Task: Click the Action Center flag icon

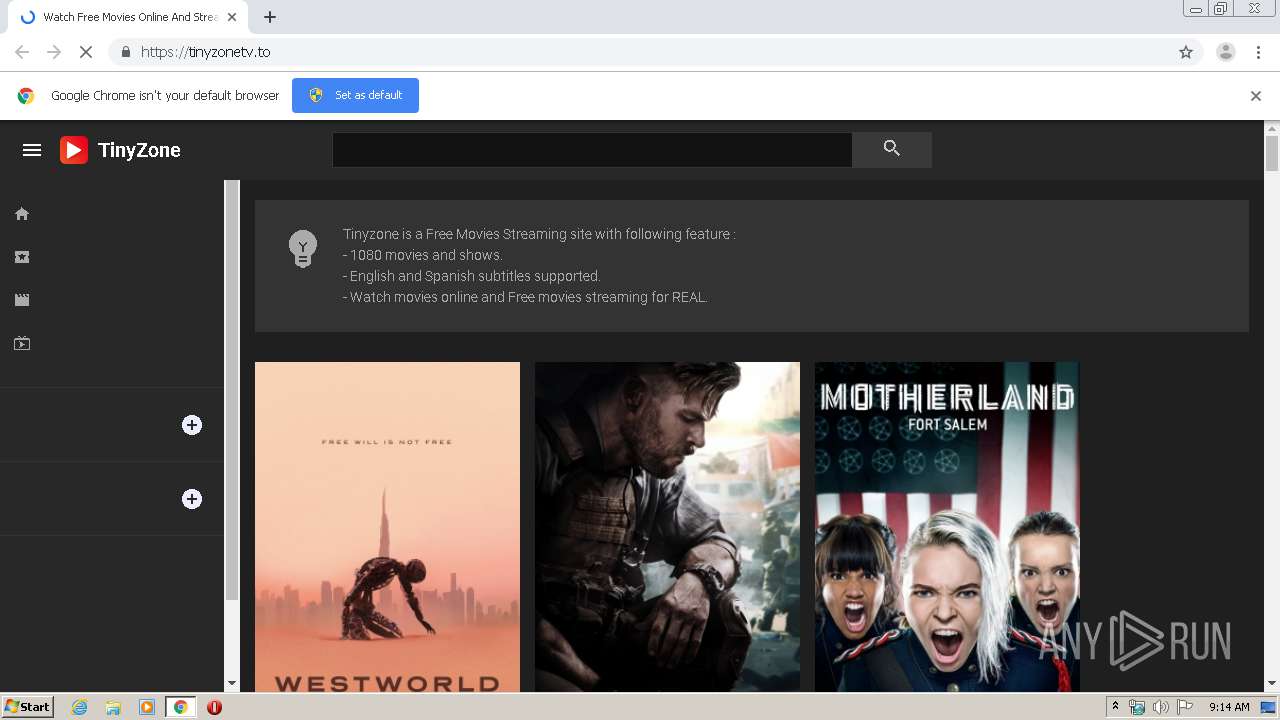Action: [1185, 707]
